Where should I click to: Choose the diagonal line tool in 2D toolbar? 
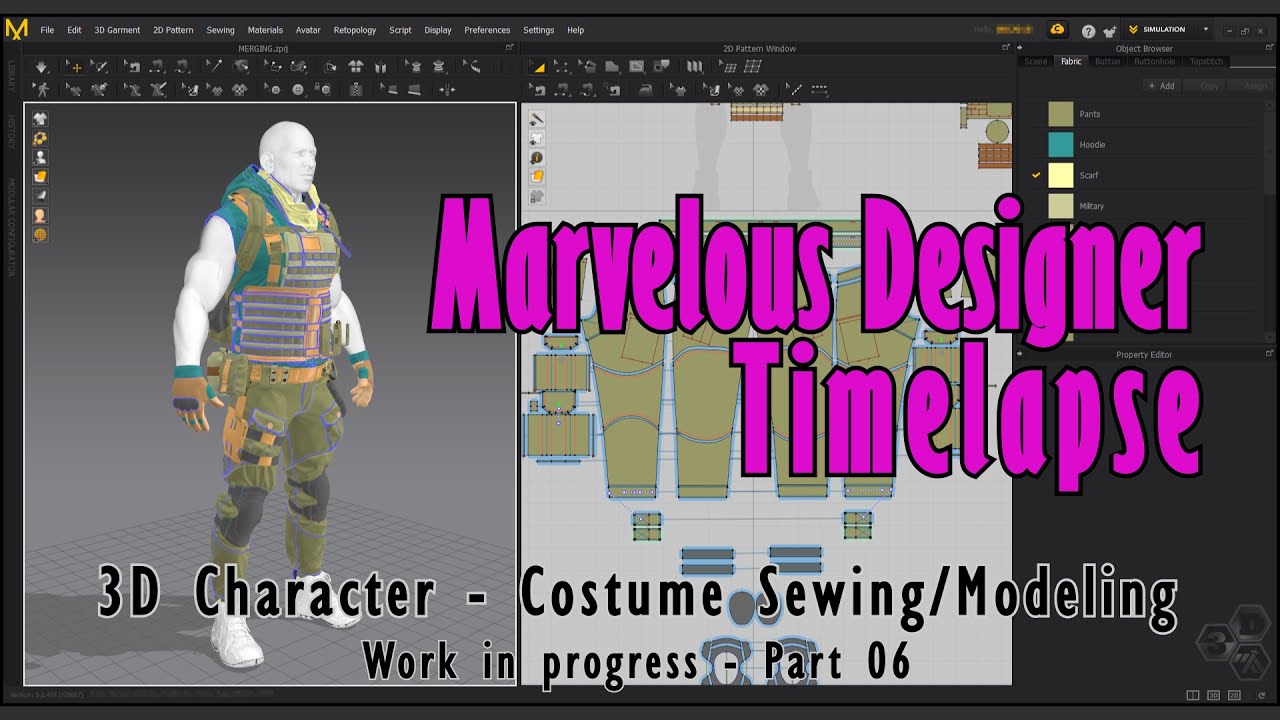[795, 90]
